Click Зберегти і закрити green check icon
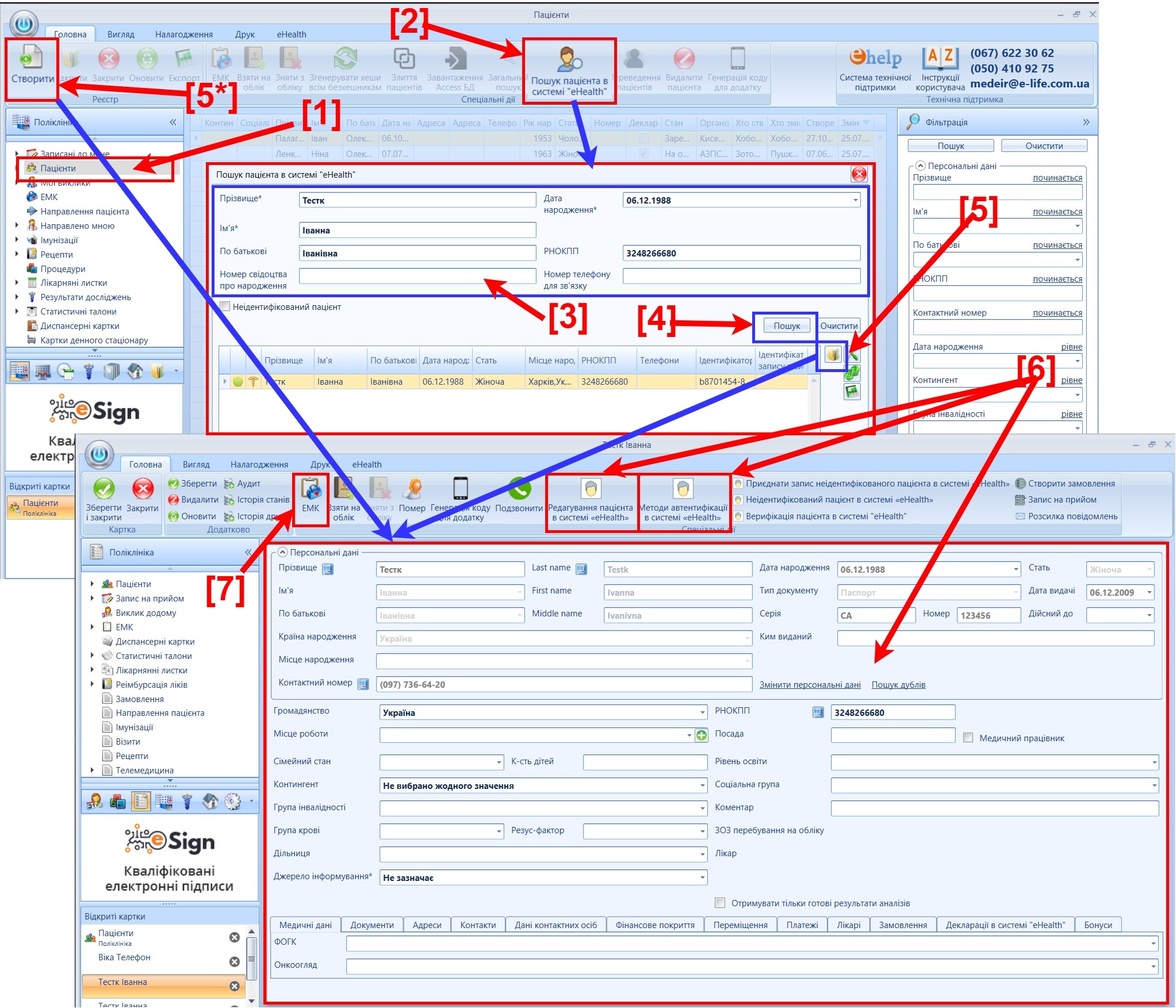The height and width of the screenshot is (1008, 1176). [104, 499]
